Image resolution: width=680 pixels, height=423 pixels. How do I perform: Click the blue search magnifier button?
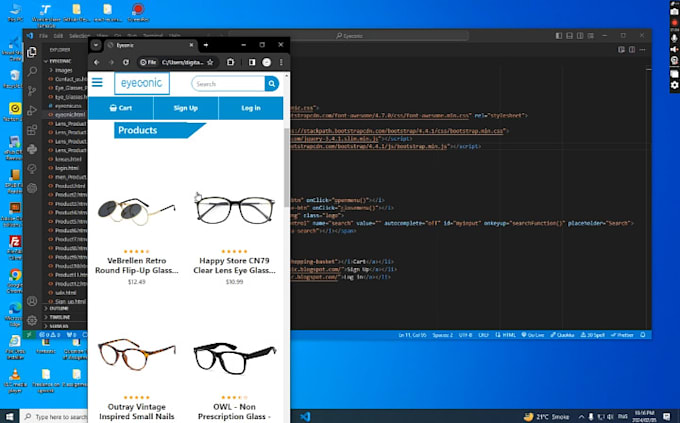tap(272, 84)
